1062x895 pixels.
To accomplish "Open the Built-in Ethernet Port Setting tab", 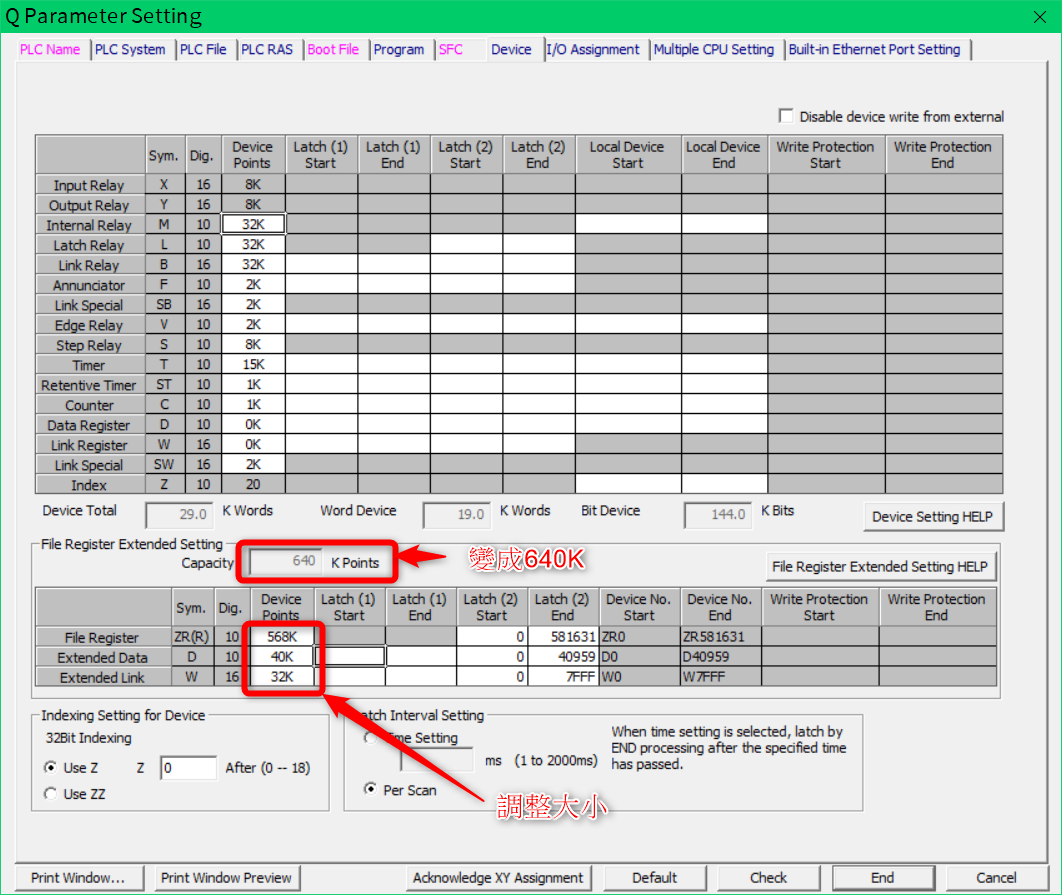I will (874, 49).
